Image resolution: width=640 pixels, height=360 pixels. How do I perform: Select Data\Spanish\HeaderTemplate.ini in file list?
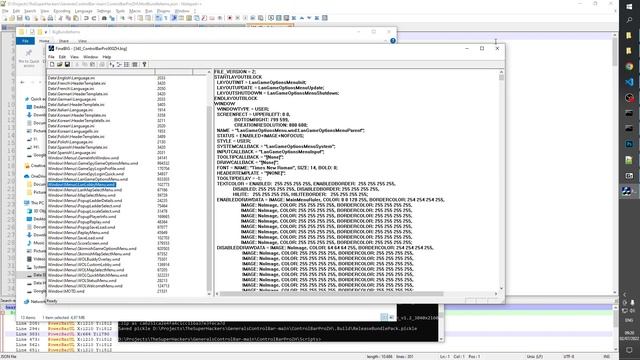click(78, 147)
